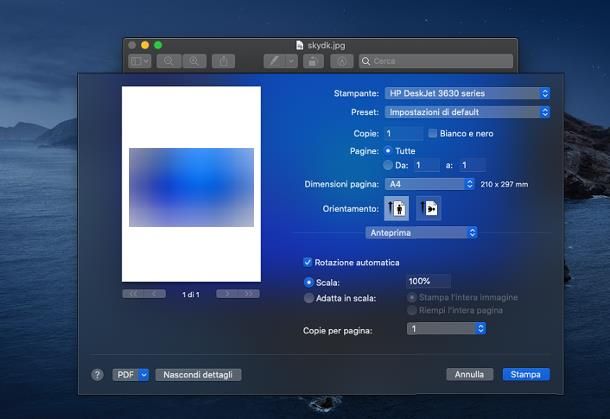This screenshot has width=610, height=419.
Task: Zoom in using the toolbar magnifier
Action: 194,61
